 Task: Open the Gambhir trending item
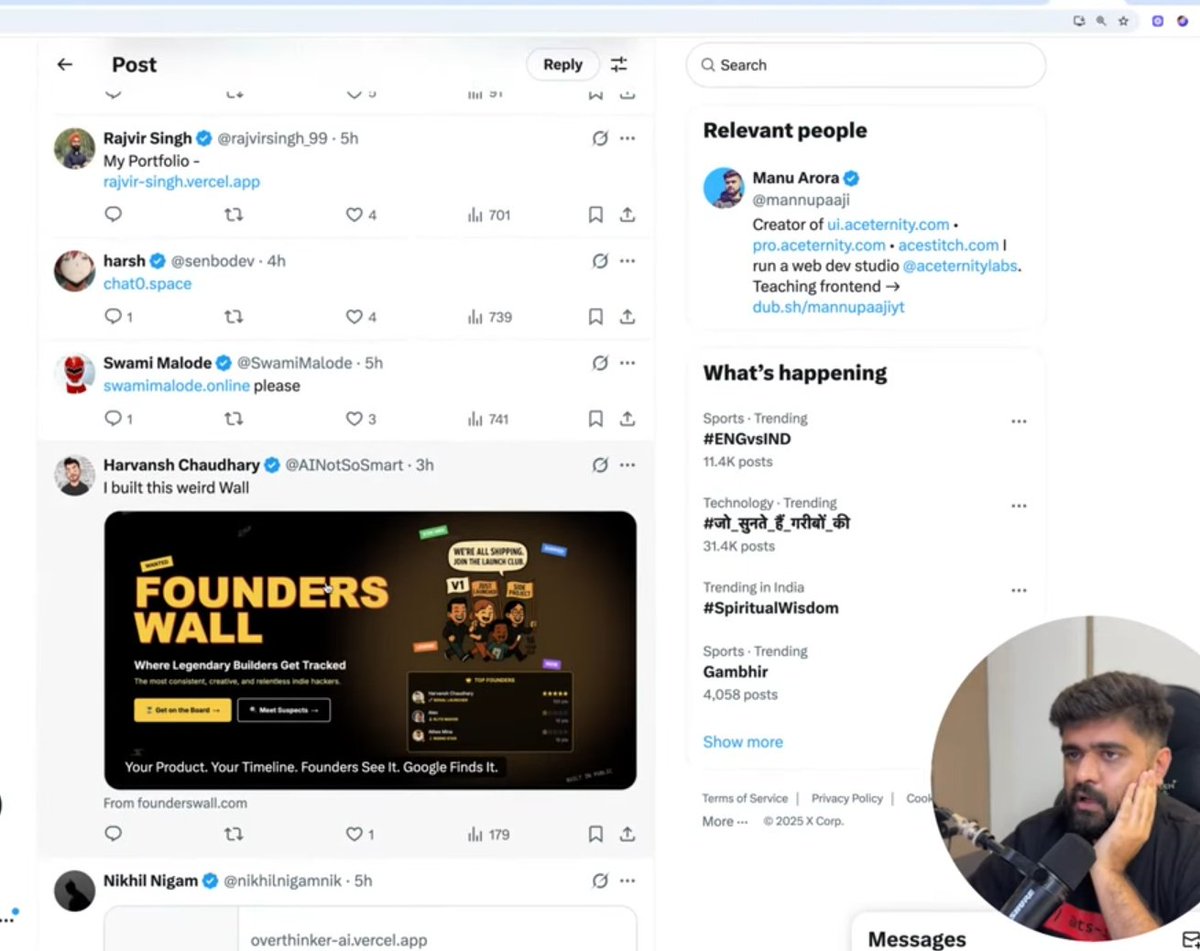click(x=735, y=672)
